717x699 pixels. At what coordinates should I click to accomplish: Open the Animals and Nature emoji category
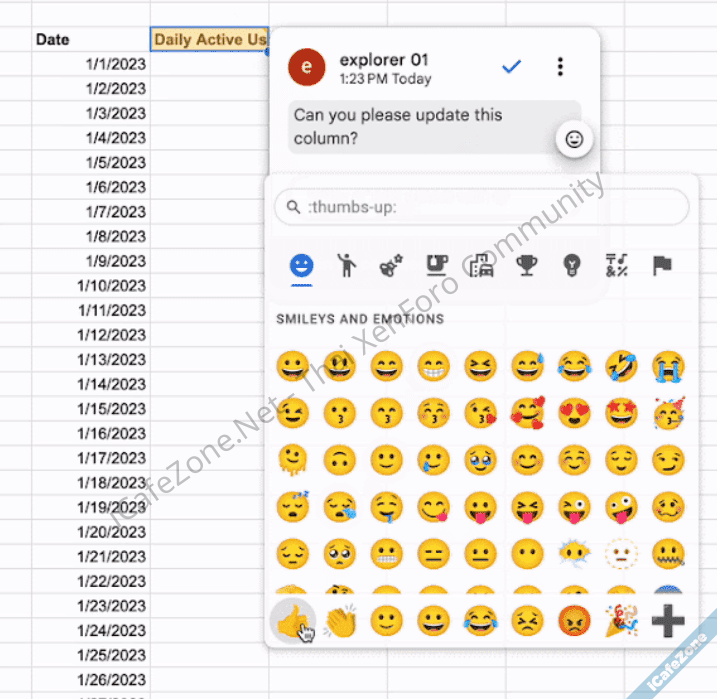click(x=391, y=266)
